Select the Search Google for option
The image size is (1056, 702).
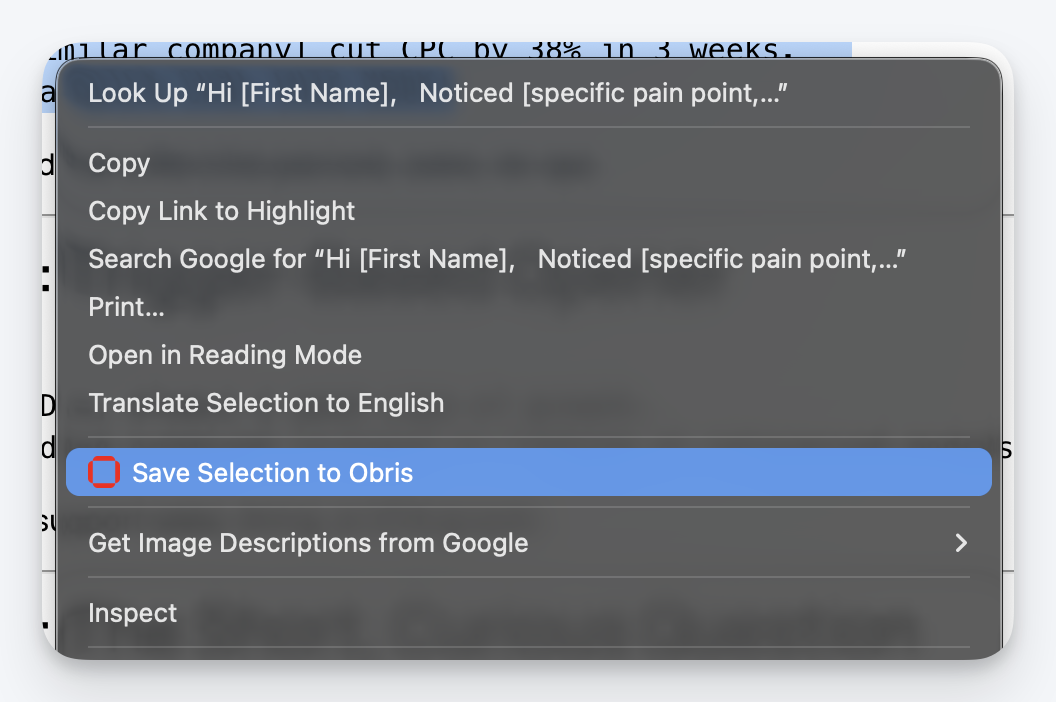coord(497,259)
